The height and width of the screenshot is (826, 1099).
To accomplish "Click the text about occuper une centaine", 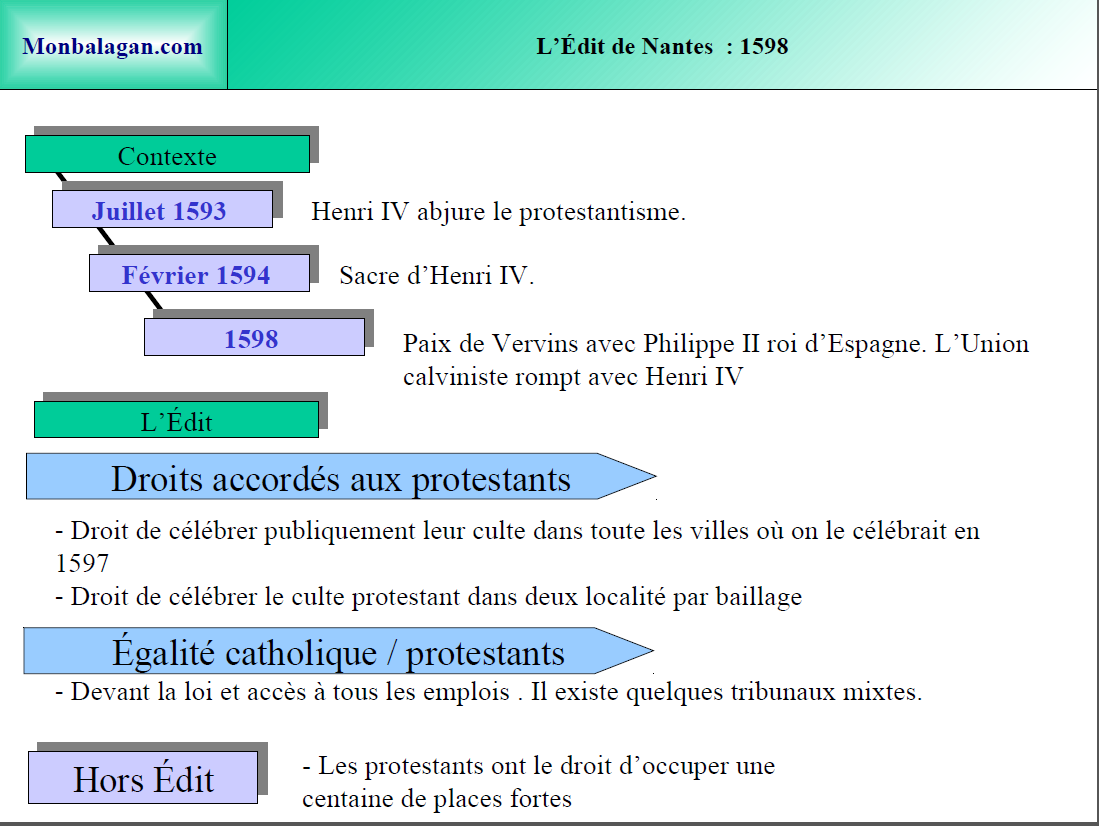I will (x=538, y=767).
